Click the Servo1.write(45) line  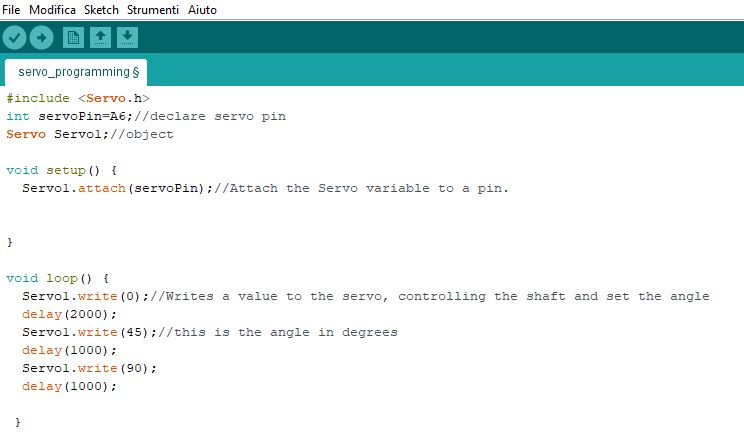tap(210, 332)
